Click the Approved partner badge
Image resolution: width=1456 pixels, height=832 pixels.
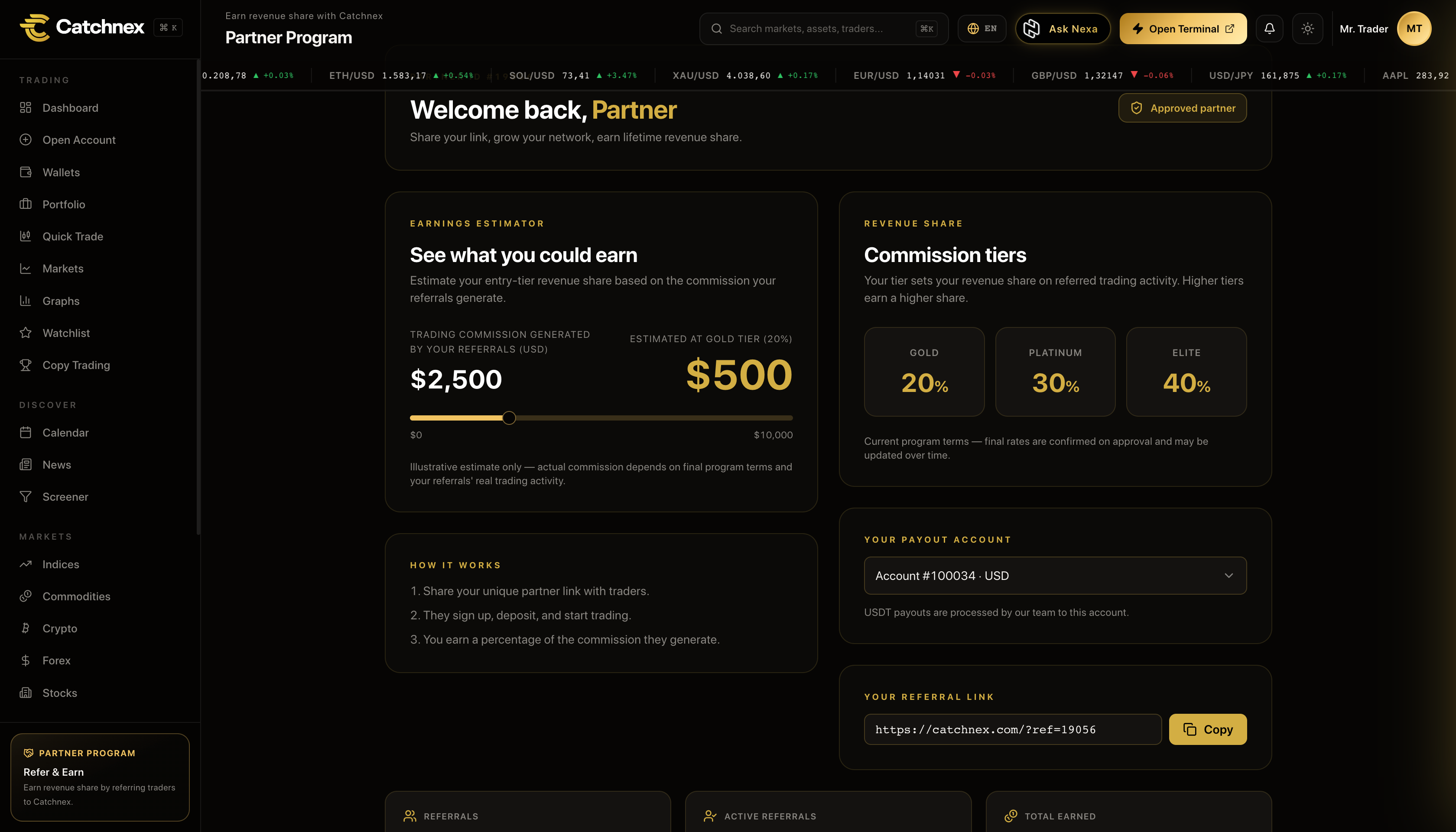coord(1183,108)
